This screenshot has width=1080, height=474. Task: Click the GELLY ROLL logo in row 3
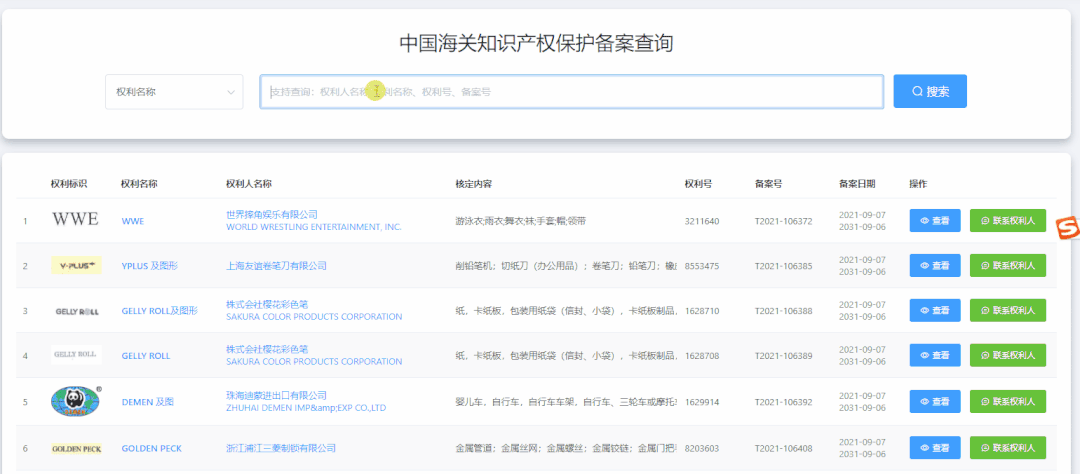(x=76, y=311)
